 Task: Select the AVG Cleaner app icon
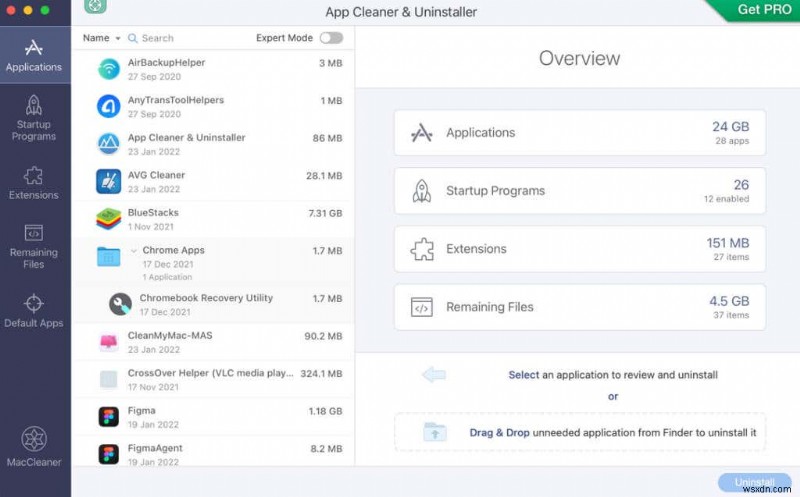(x=109, y=181)
